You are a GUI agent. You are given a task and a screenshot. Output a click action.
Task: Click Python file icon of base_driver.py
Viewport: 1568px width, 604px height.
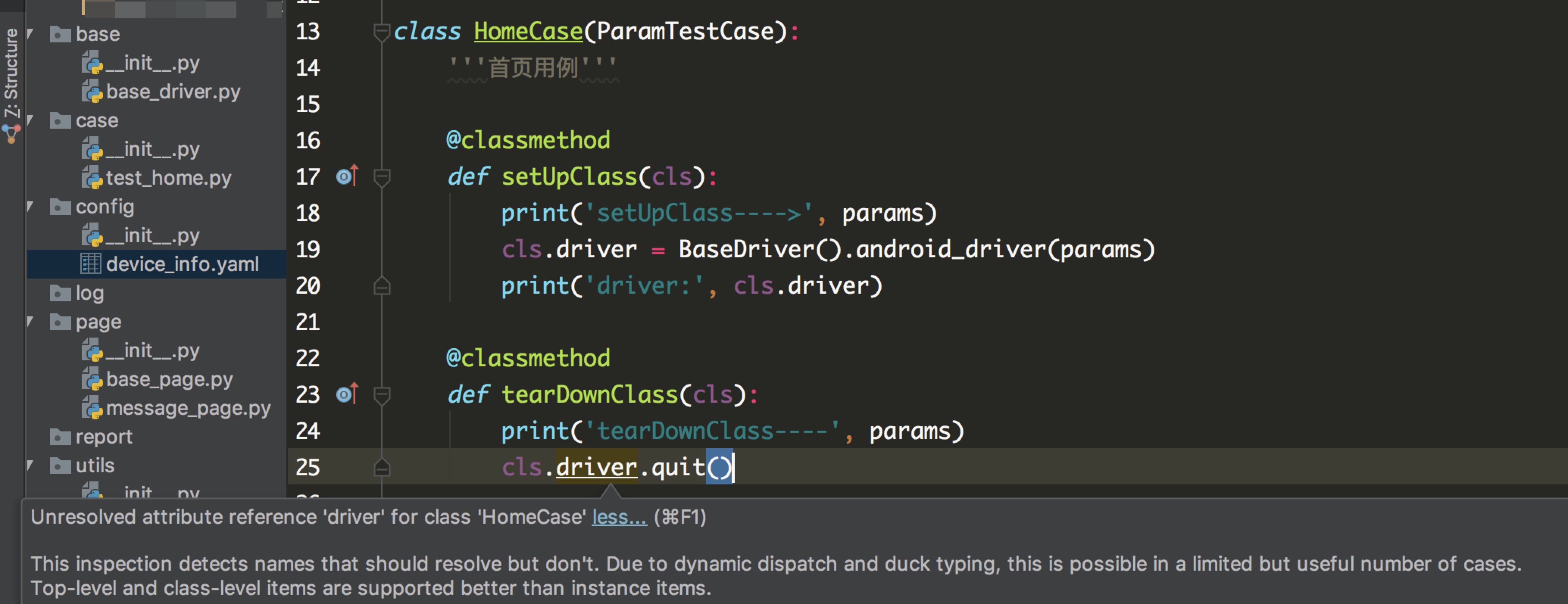tap(92, 92)
